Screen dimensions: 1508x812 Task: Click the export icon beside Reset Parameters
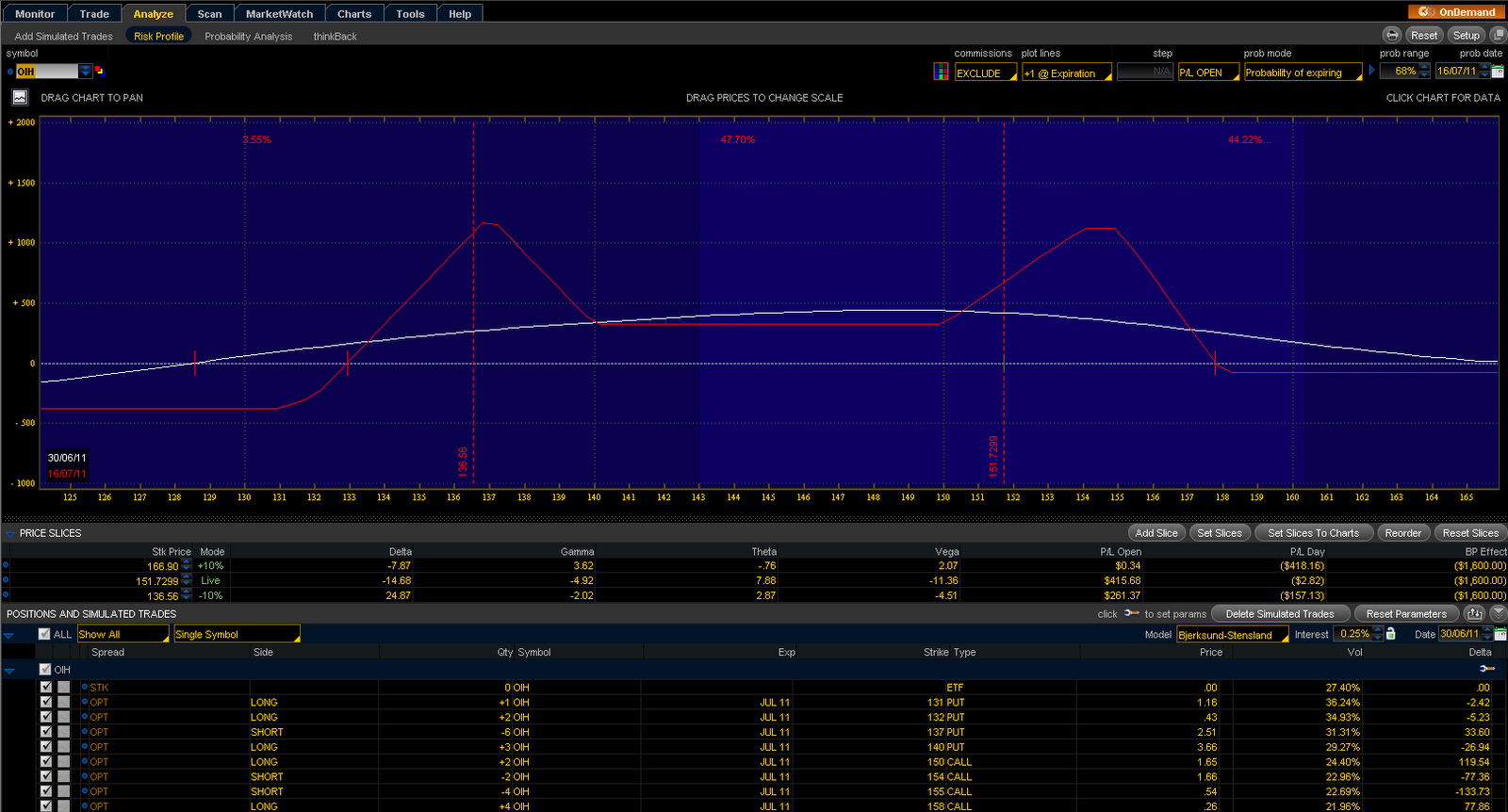pos(1475,613)
